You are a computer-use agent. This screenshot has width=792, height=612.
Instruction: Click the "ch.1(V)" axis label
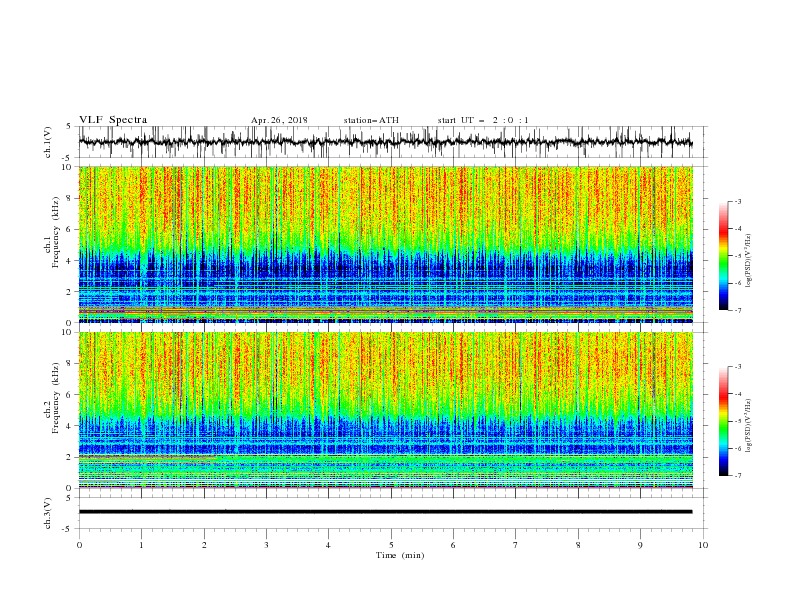coord(48,142)
